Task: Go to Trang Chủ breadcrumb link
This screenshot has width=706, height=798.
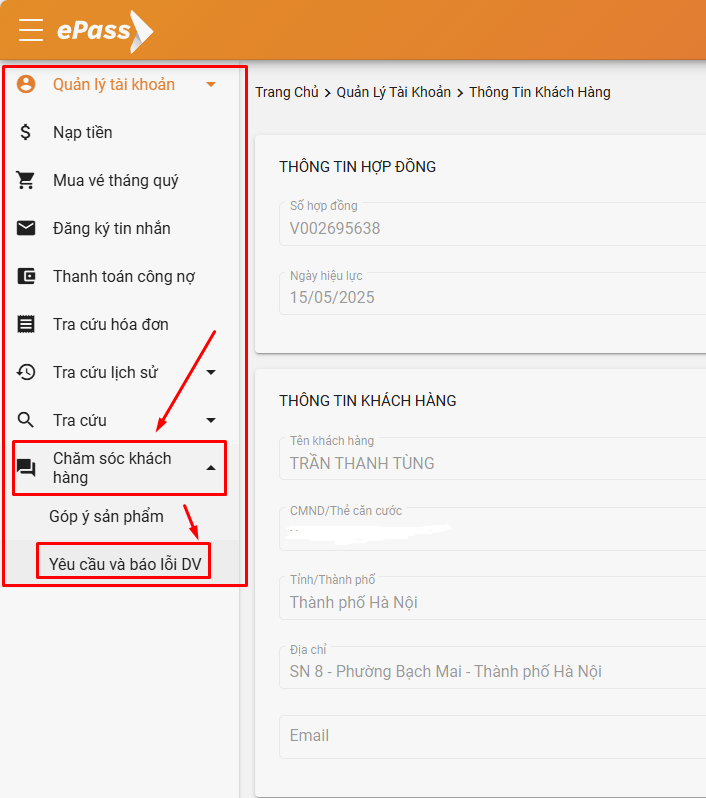Action: coord(286,92)
